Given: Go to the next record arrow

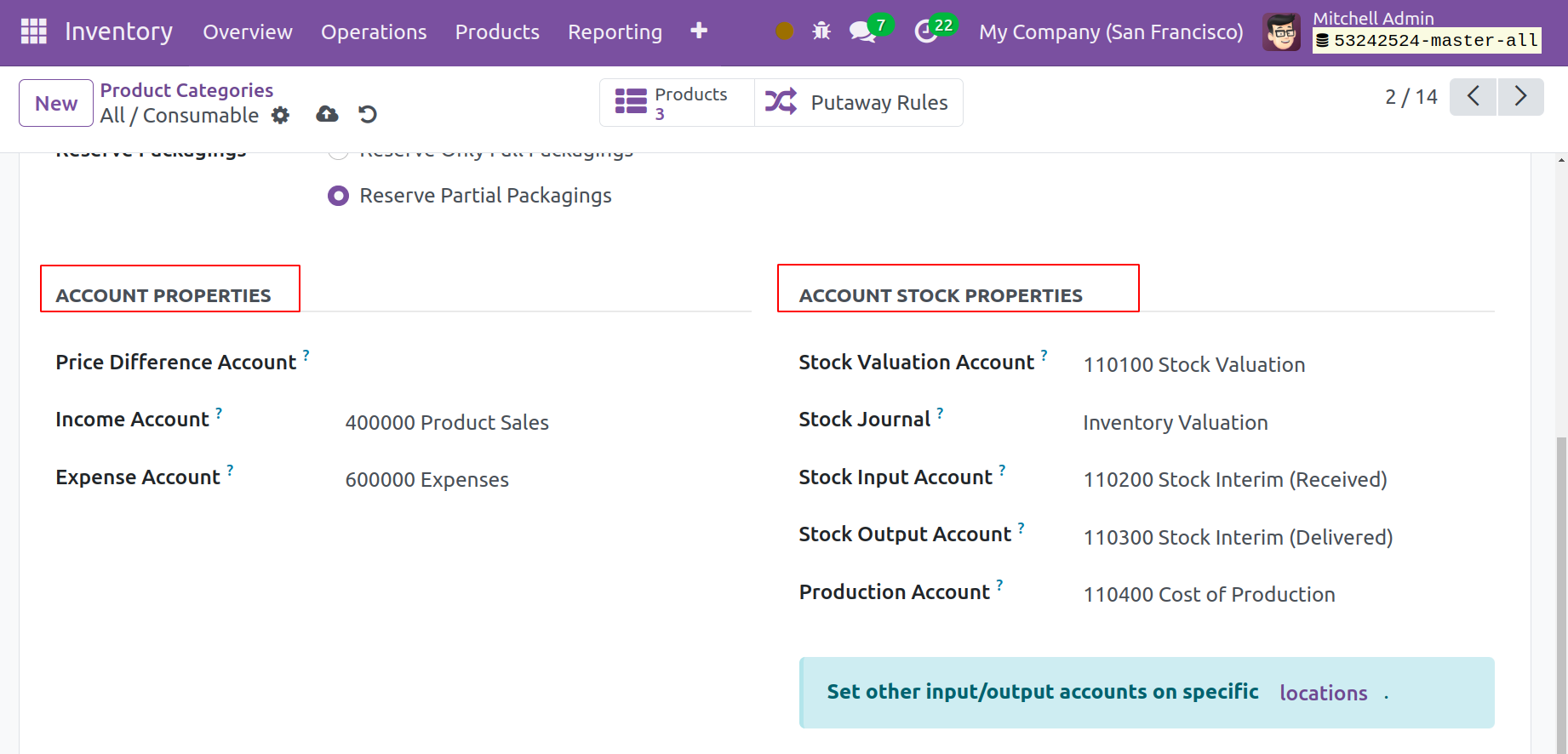Looking at the screenshot, I should 1520,96.
